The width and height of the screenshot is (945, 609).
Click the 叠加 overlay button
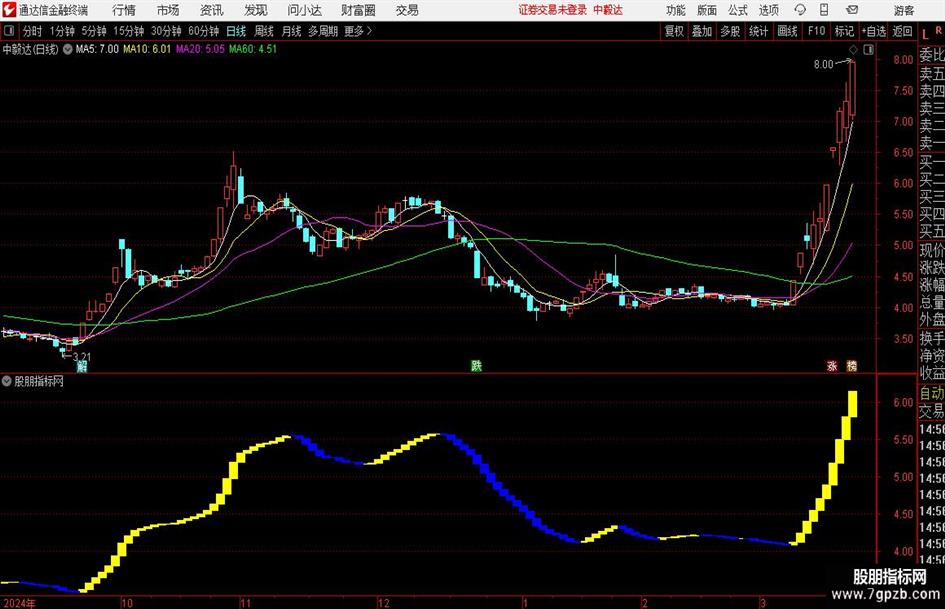pyautogui.click(x=702, y=31)
